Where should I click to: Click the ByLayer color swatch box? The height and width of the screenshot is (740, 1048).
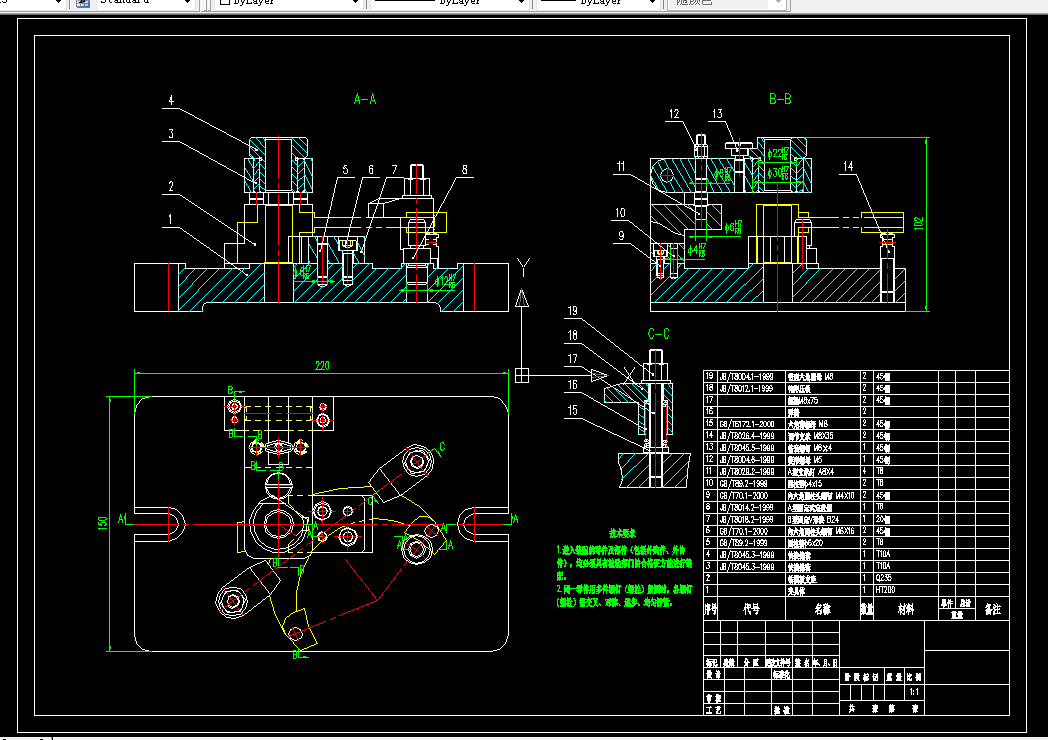click(225, 2)
